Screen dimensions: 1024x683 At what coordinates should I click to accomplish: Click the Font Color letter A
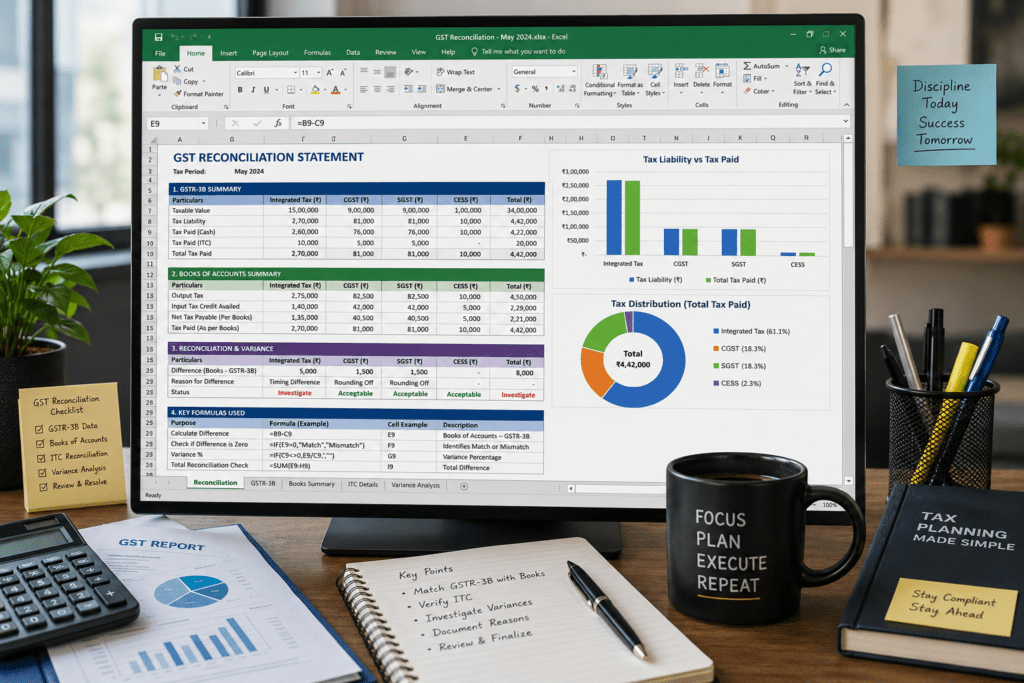[336, 90]
